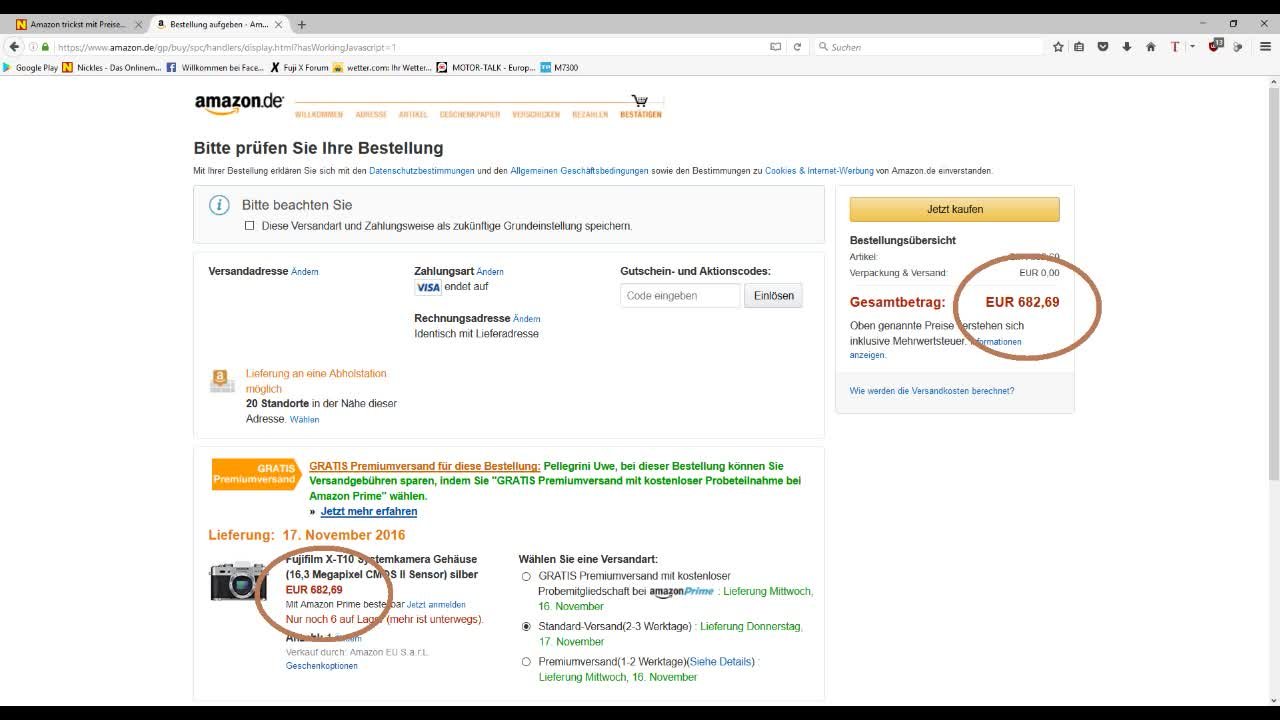Image resolution: width=1280 pixels, height=720 pixels.
Task: Open Google Play bookmark
Action: tap(31, 68)
